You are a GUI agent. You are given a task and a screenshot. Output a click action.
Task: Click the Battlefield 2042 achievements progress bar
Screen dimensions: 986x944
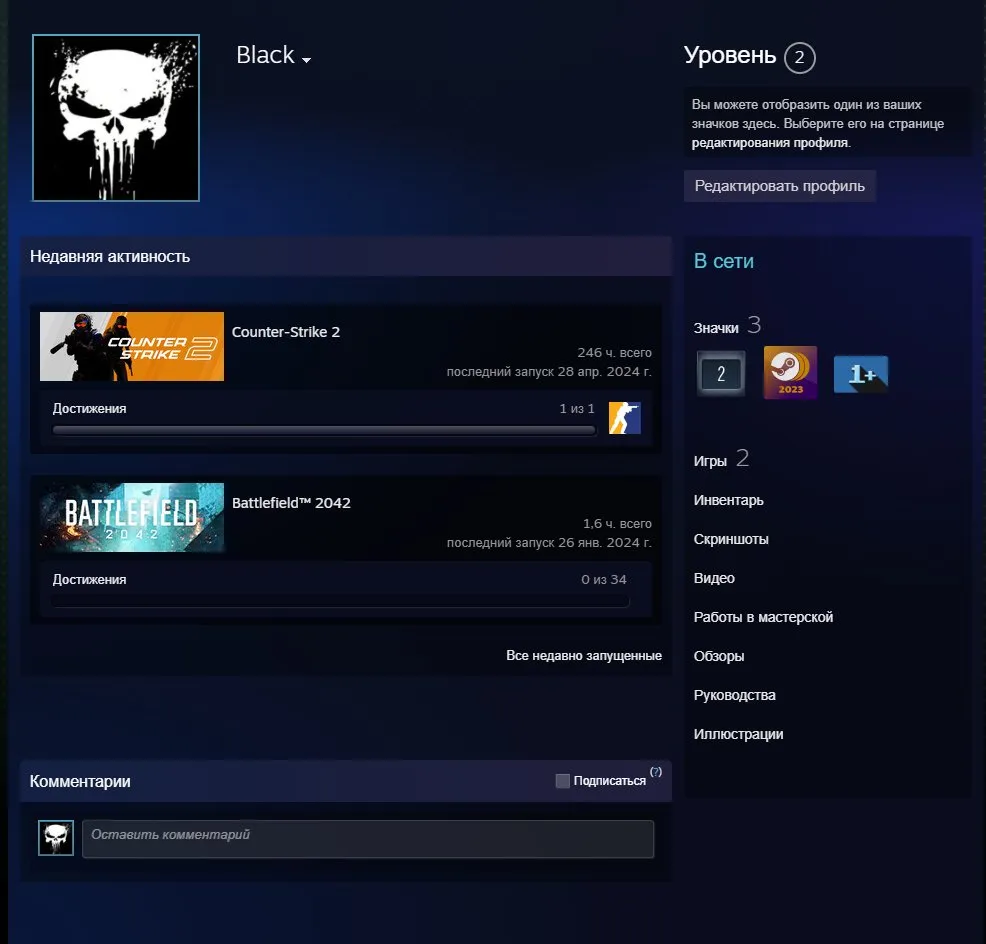point(340,601)
